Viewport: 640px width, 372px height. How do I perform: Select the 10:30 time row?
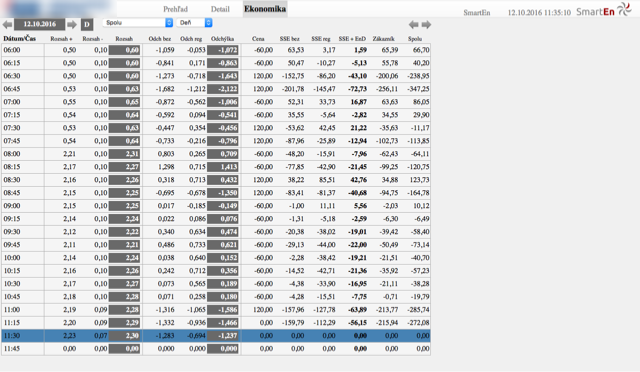(216, 284)
